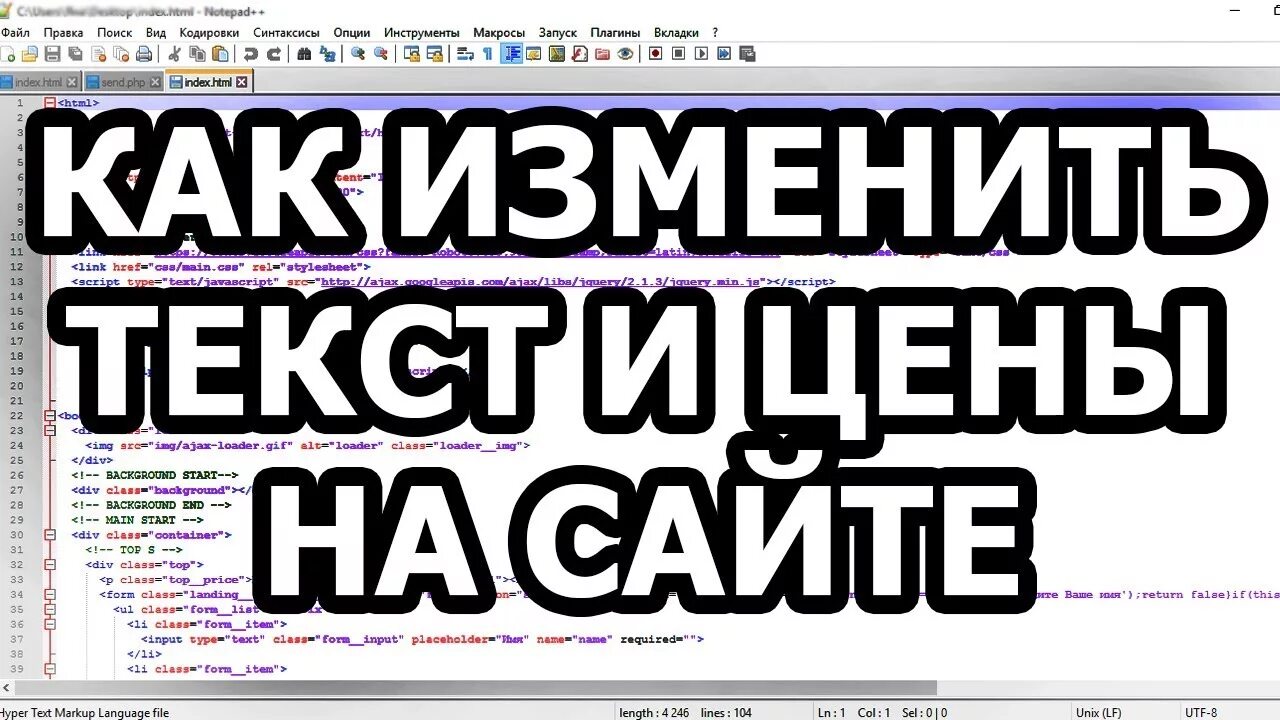Click line number 37 in the margin
This screenshot has height=720, width=1280.
tap(18, 639)
